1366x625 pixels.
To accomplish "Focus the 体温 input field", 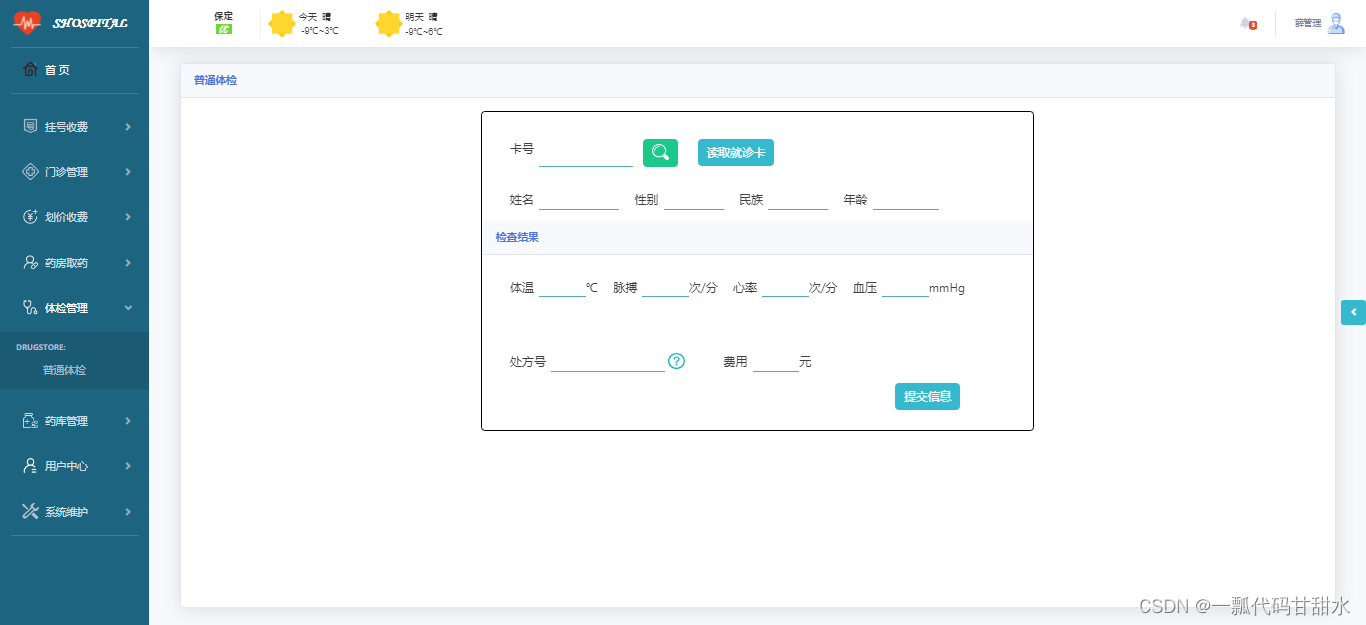I will coord(562,288).
